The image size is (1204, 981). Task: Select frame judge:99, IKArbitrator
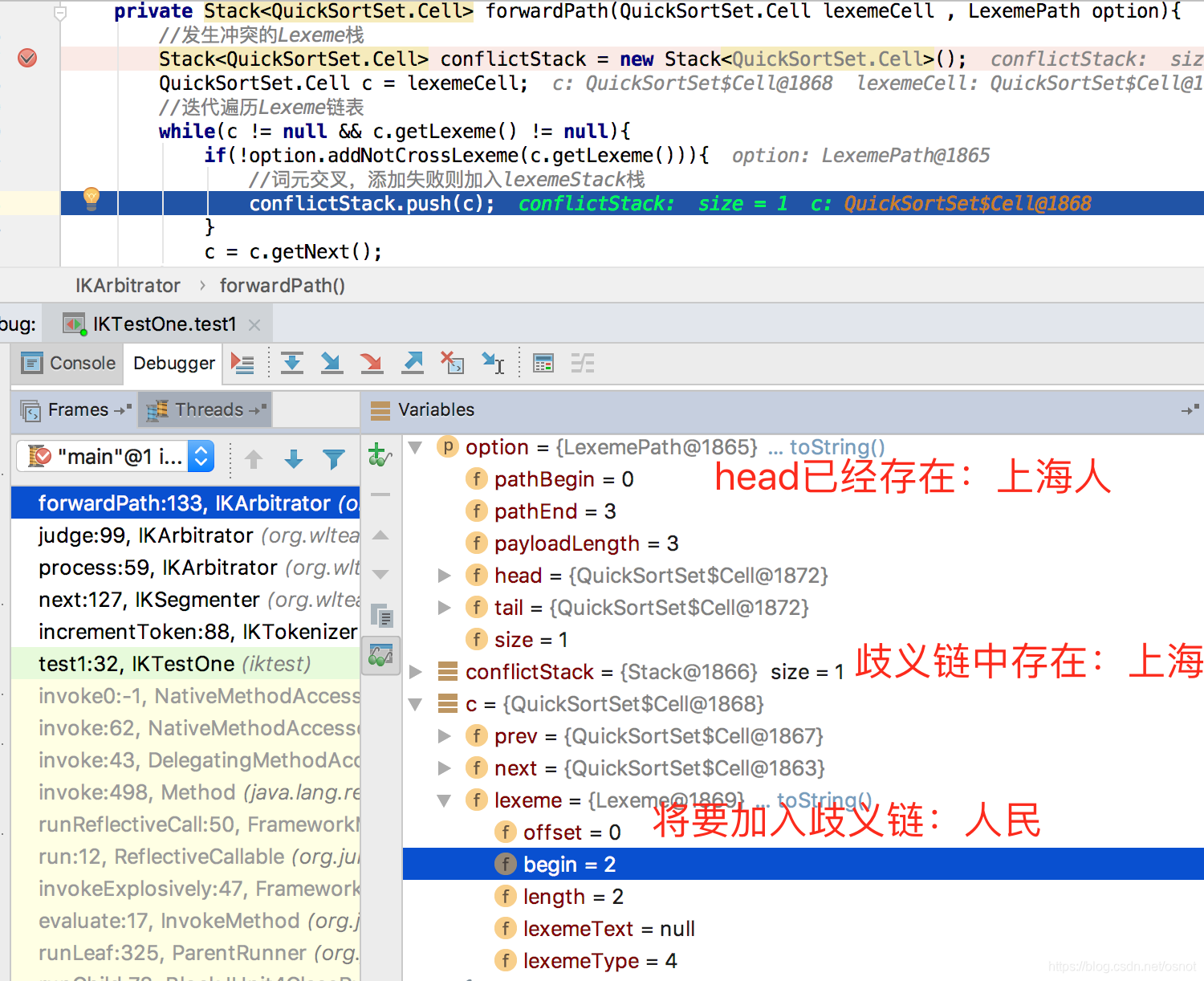(x=185, y=535)
